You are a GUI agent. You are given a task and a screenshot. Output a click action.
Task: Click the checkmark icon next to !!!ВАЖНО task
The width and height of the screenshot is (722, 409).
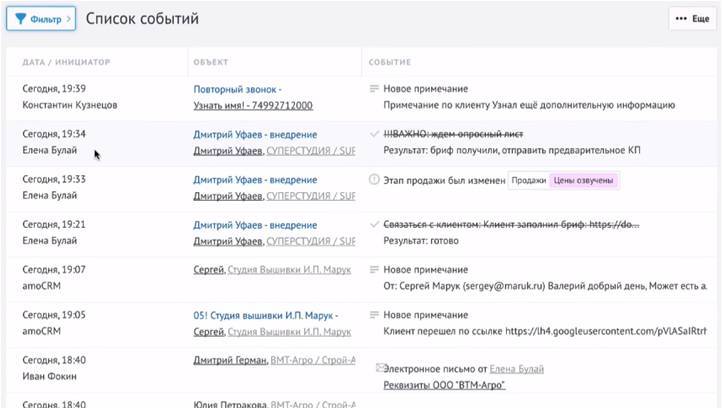374,134
